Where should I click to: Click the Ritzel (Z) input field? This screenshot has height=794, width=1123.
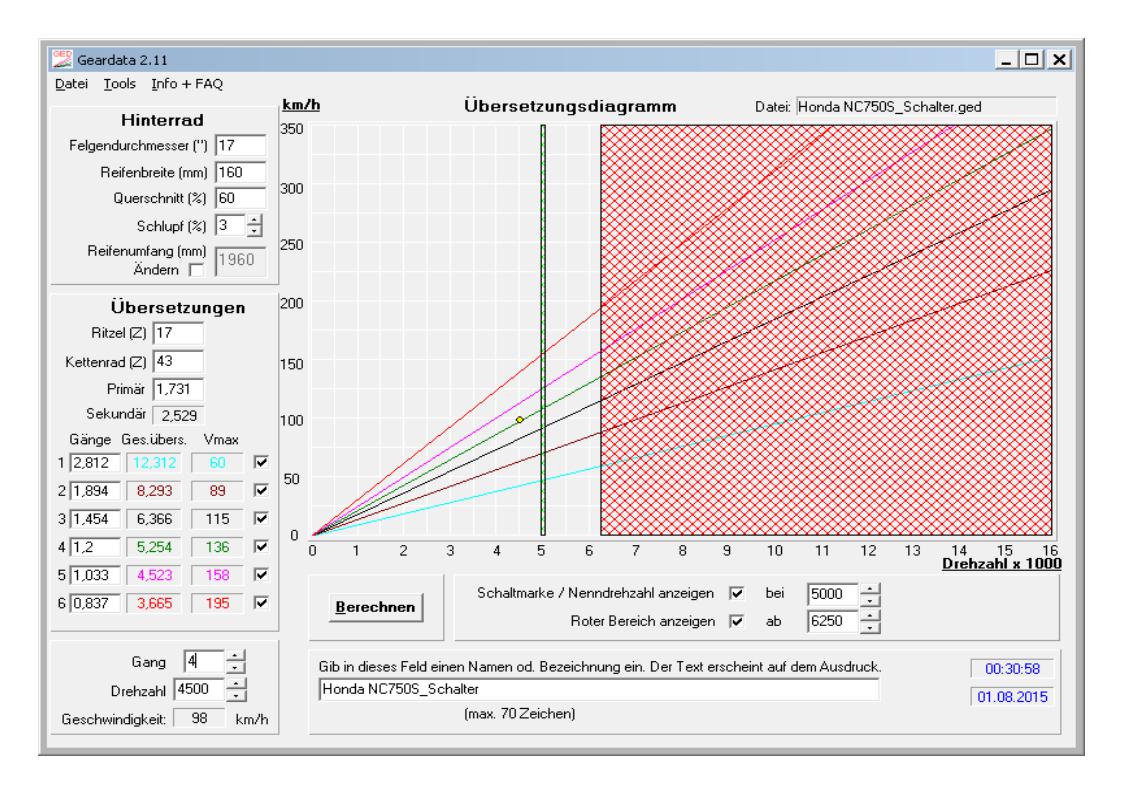(x=178, y=333)
